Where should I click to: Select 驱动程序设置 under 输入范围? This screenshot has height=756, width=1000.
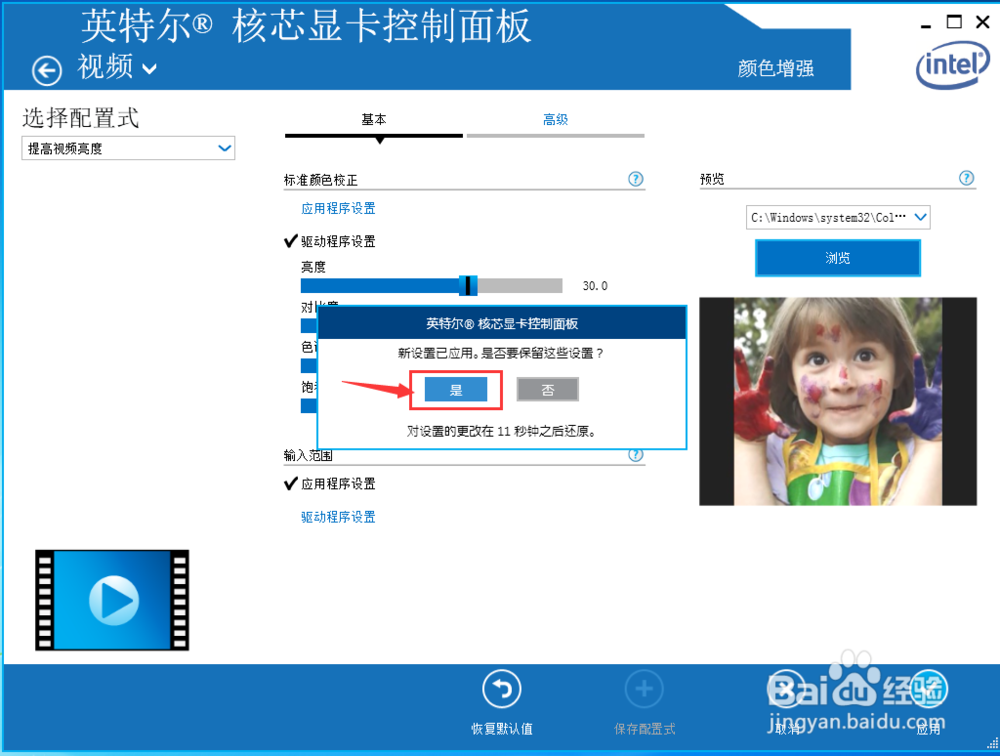(338, 517)
